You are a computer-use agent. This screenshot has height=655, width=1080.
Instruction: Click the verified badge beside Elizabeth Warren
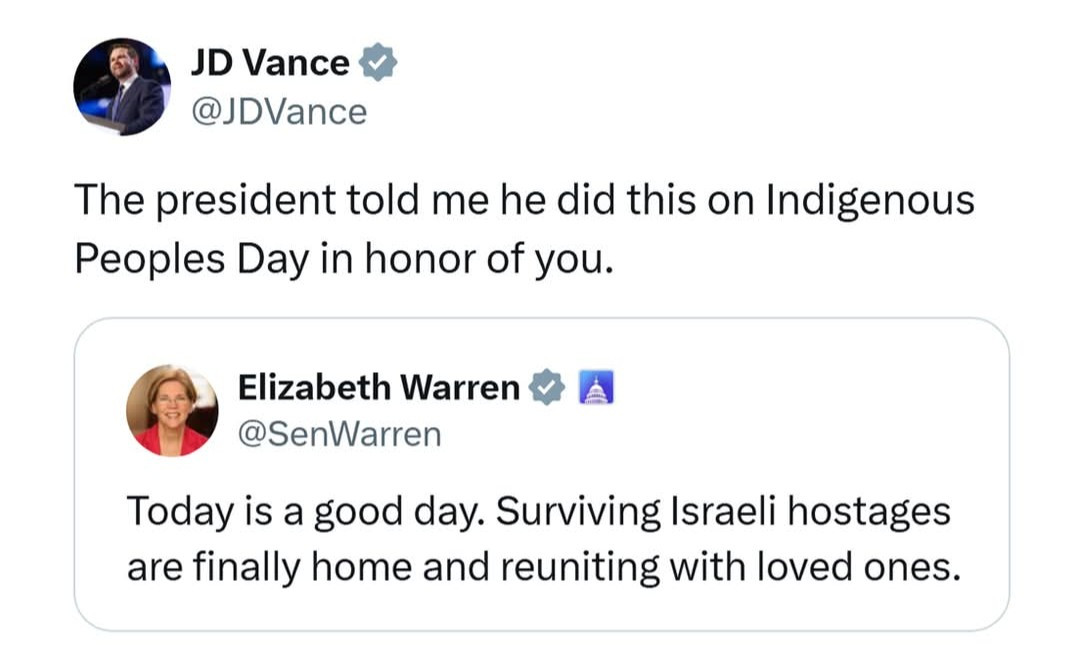point(546,387)
